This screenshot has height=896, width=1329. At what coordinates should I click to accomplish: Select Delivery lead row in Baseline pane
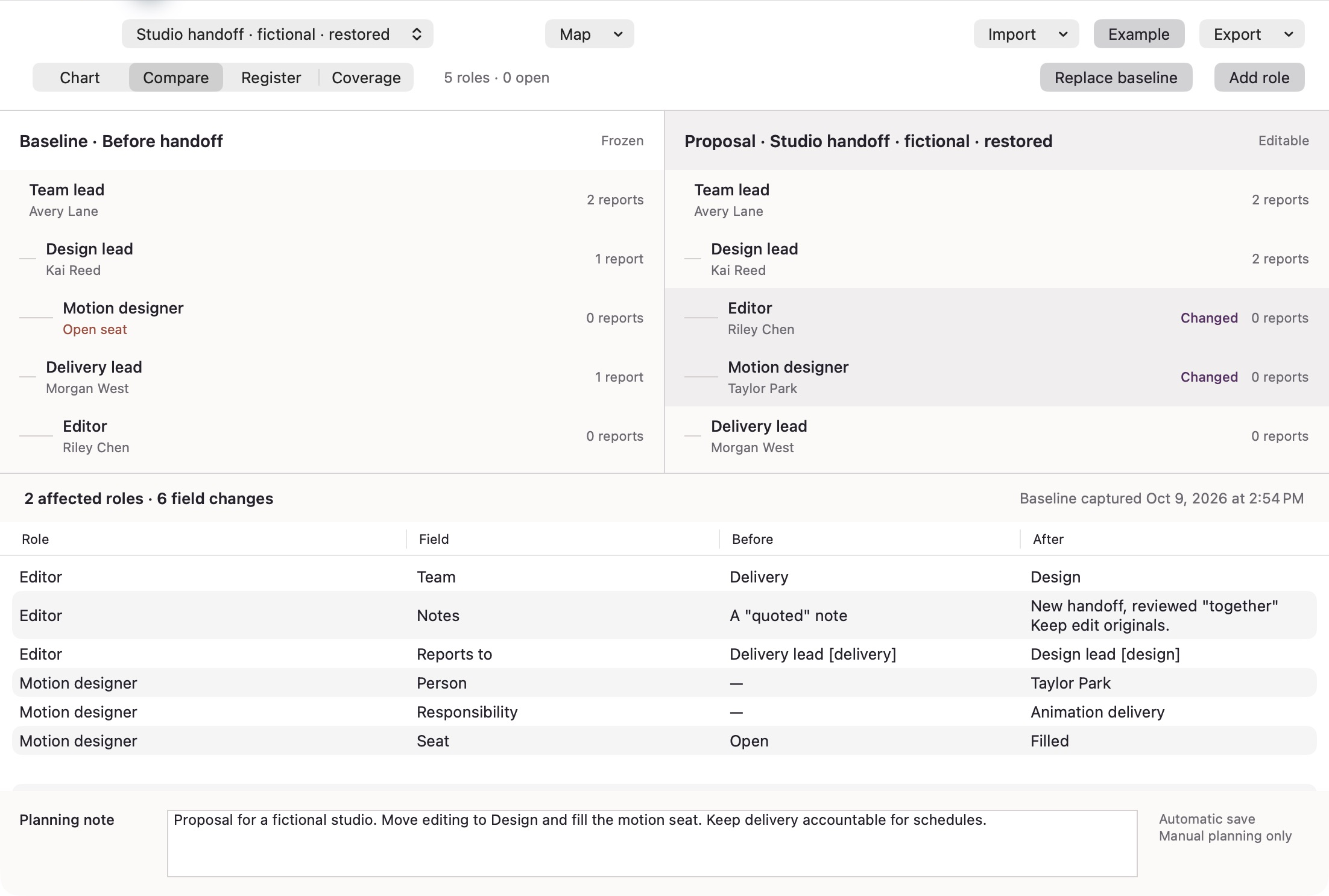(332, 377)
